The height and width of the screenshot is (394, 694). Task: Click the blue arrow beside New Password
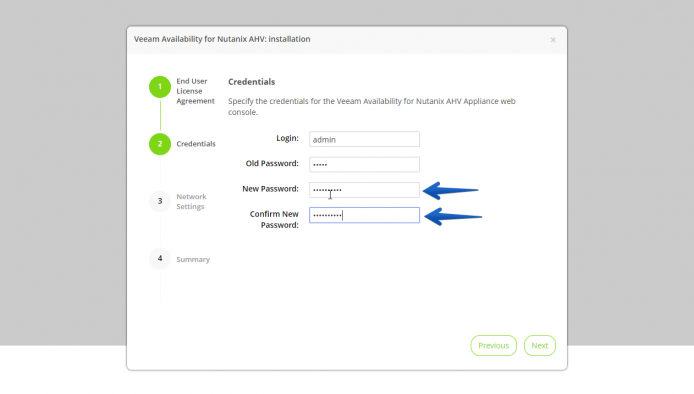pos(450,190)
